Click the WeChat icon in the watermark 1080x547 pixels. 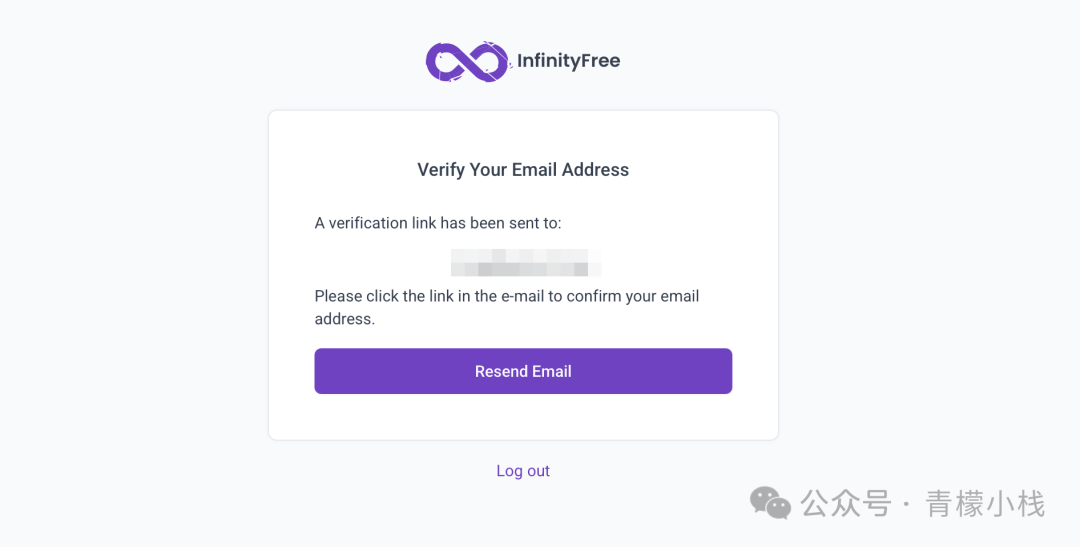tap(770, 502)
